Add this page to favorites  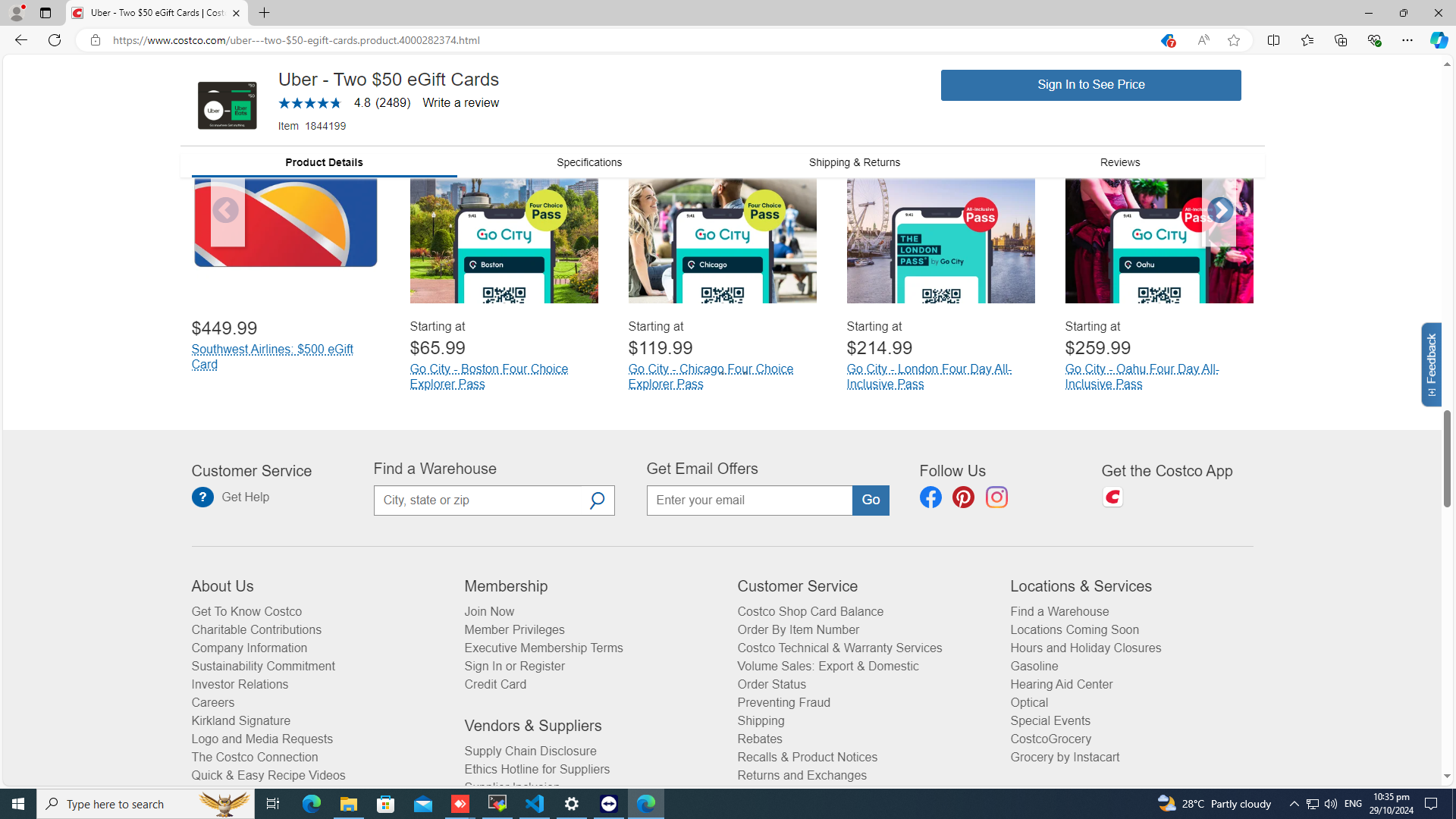1234,41
